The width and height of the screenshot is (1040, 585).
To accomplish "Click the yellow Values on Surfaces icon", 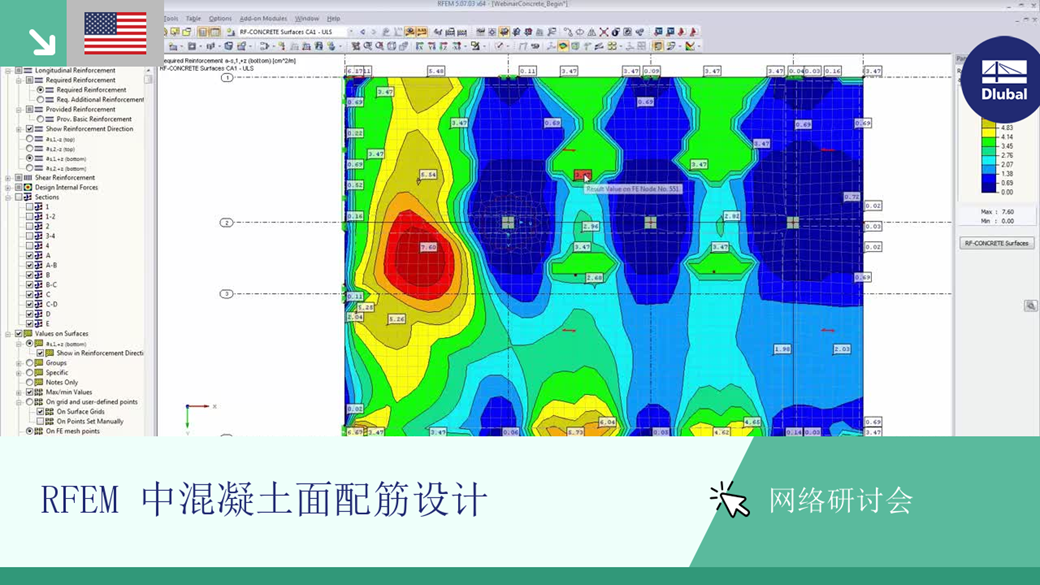I will tap(28, 334).
